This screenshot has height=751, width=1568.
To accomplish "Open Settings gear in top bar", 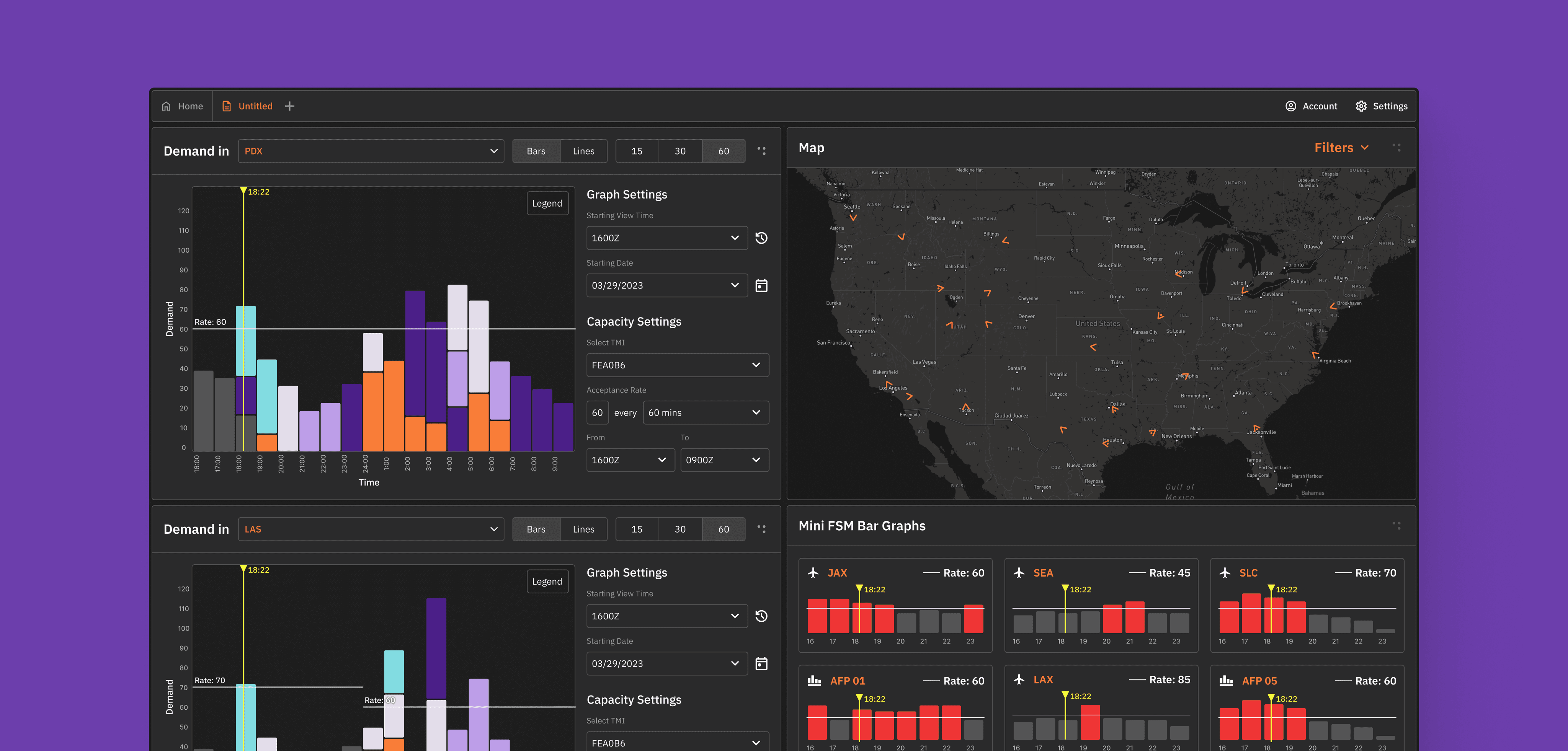I will point(1361,106).
